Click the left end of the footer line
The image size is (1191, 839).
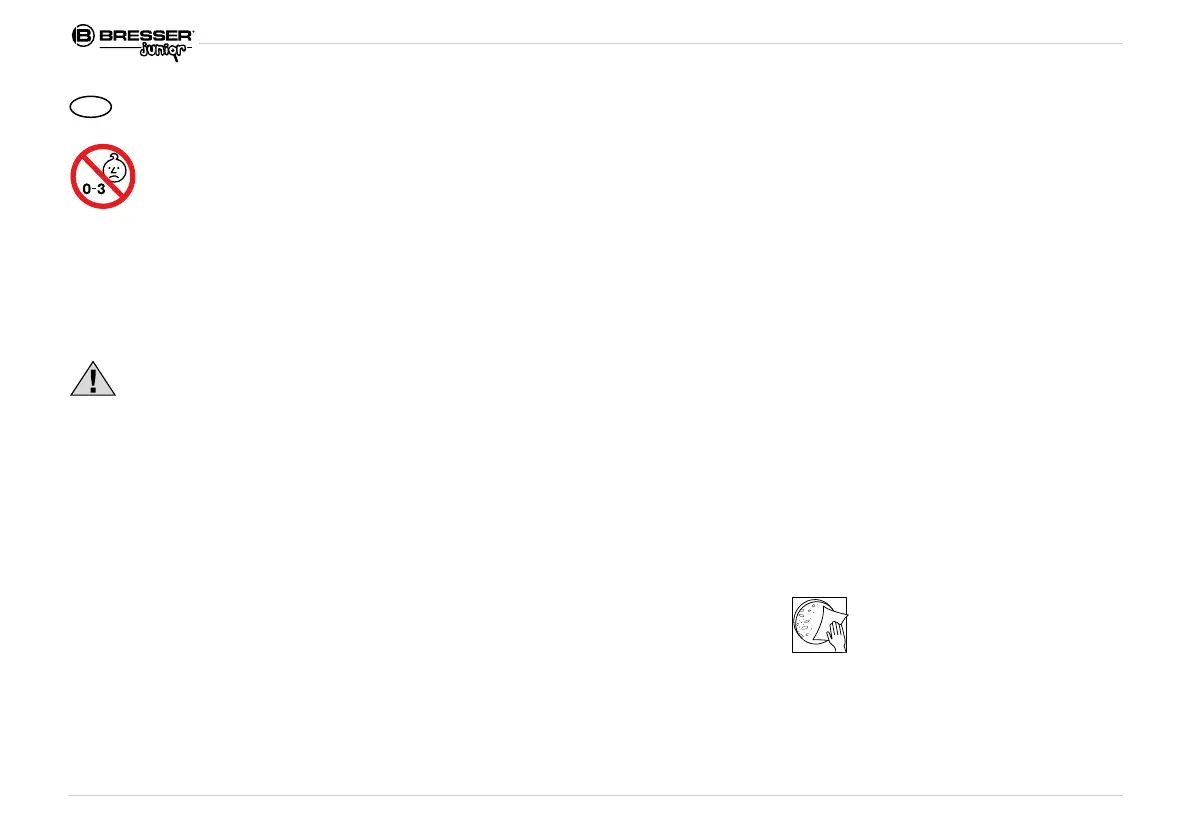click(x=71, y=796)
